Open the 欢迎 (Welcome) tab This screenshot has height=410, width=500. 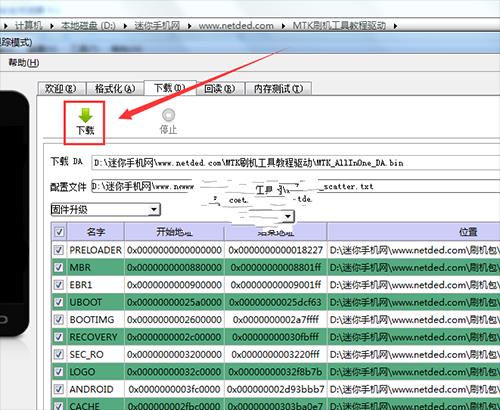tap(61, 89)
